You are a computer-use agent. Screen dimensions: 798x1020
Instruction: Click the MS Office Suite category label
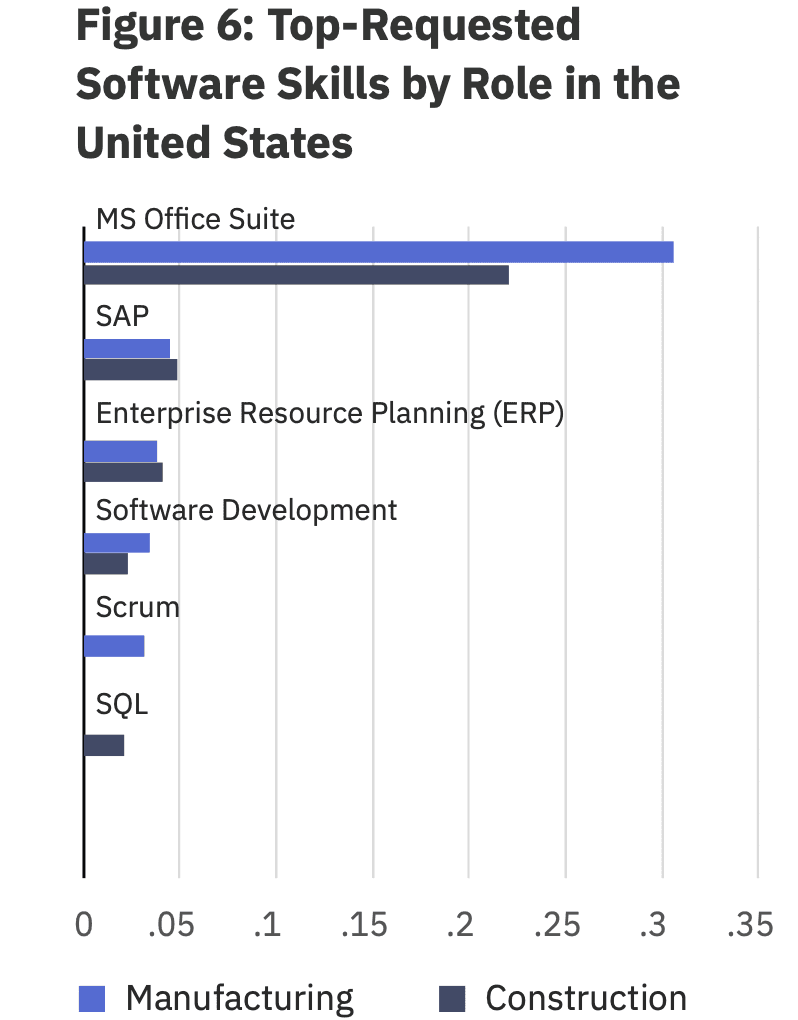pos(195,219)
